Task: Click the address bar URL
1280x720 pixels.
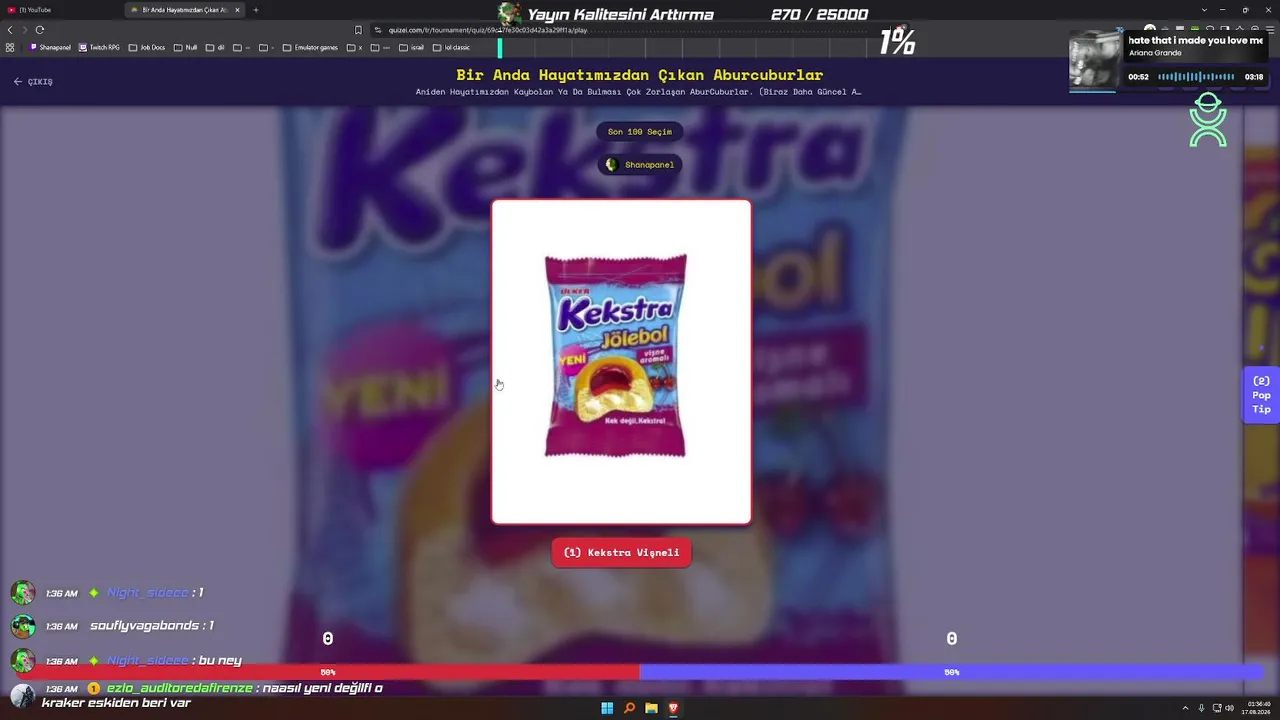Action: tap(488, 30)
